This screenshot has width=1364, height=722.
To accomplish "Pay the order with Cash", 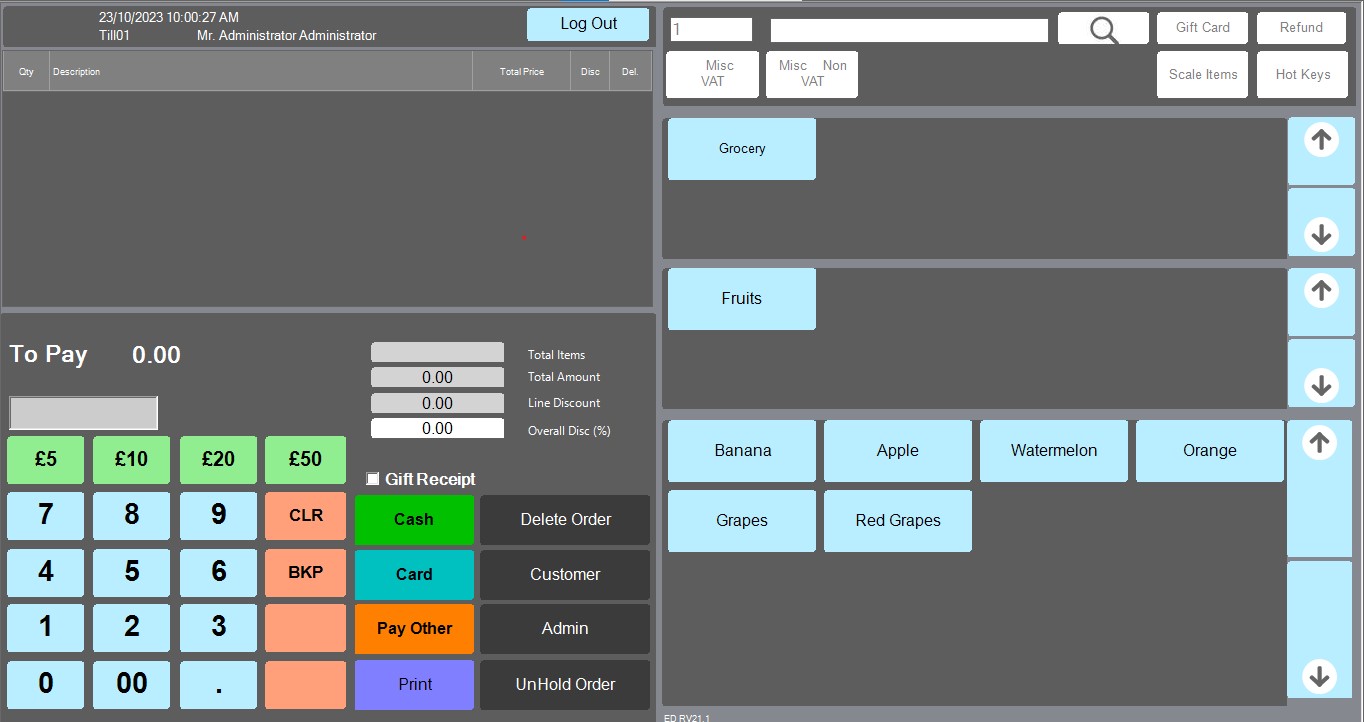I will (413, 519).
